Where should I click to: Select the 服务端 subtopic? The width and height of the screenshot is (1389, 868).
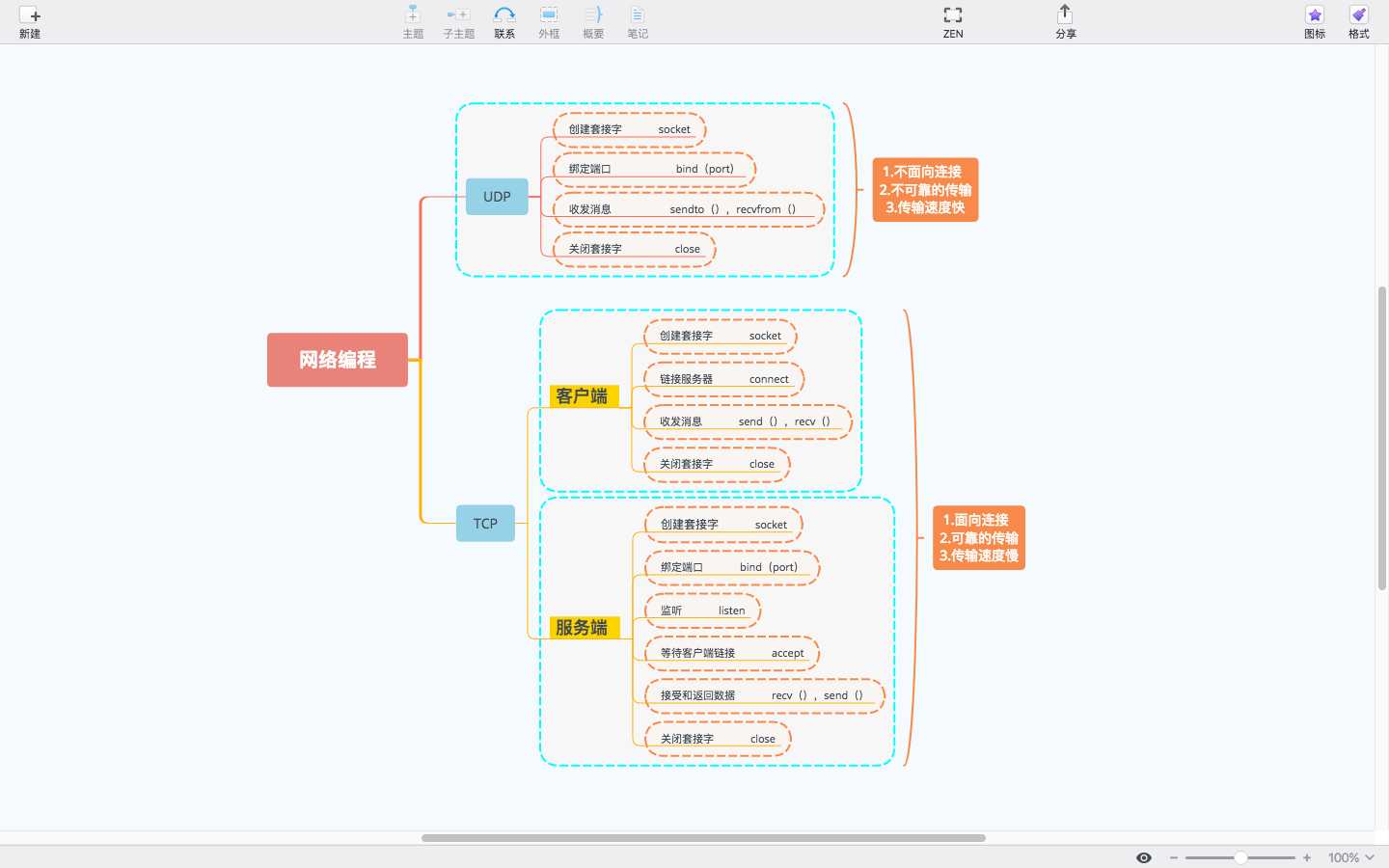pos(583,628)
